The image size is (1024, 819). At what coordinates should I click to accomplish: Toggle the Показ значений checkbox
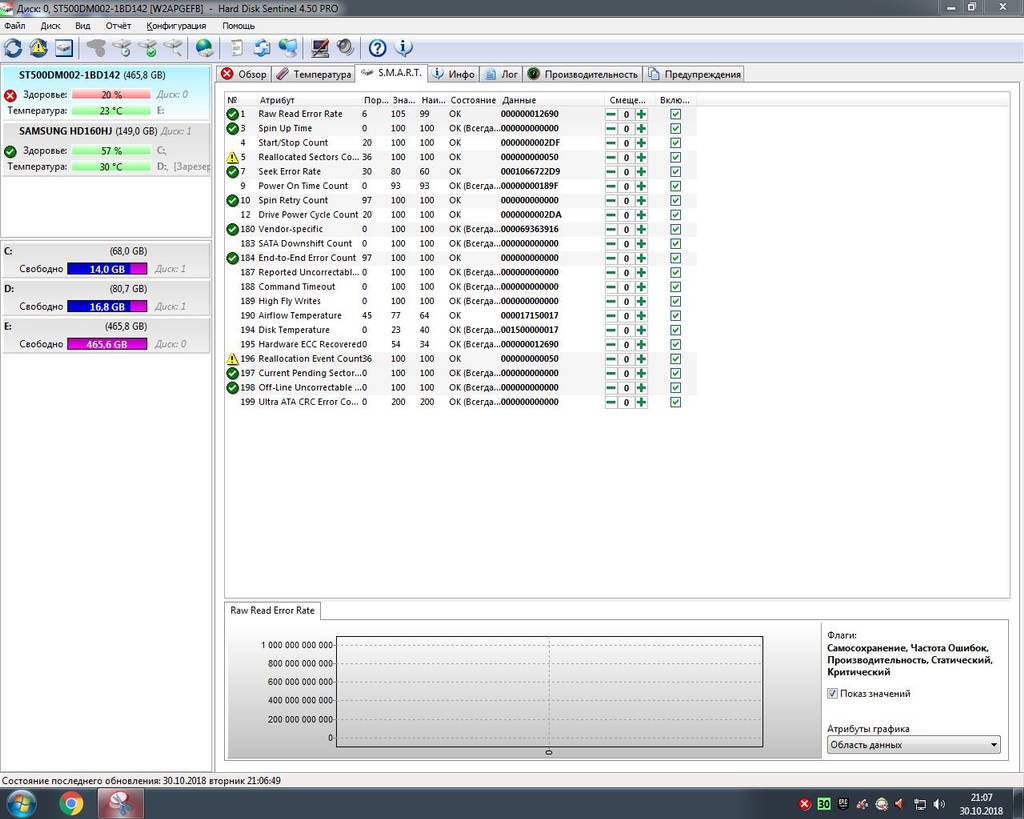click(x=833, y=694)
